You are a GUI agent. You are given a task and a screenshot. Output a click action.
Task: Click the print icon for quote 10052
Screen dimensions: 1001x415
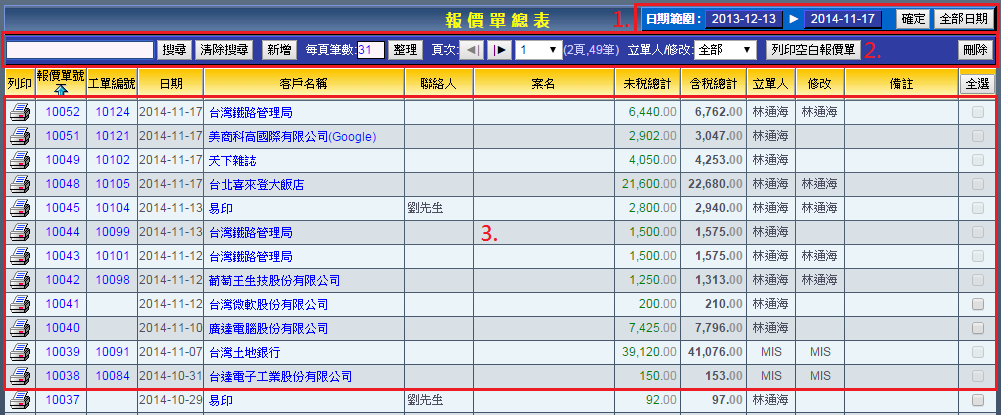19,113
